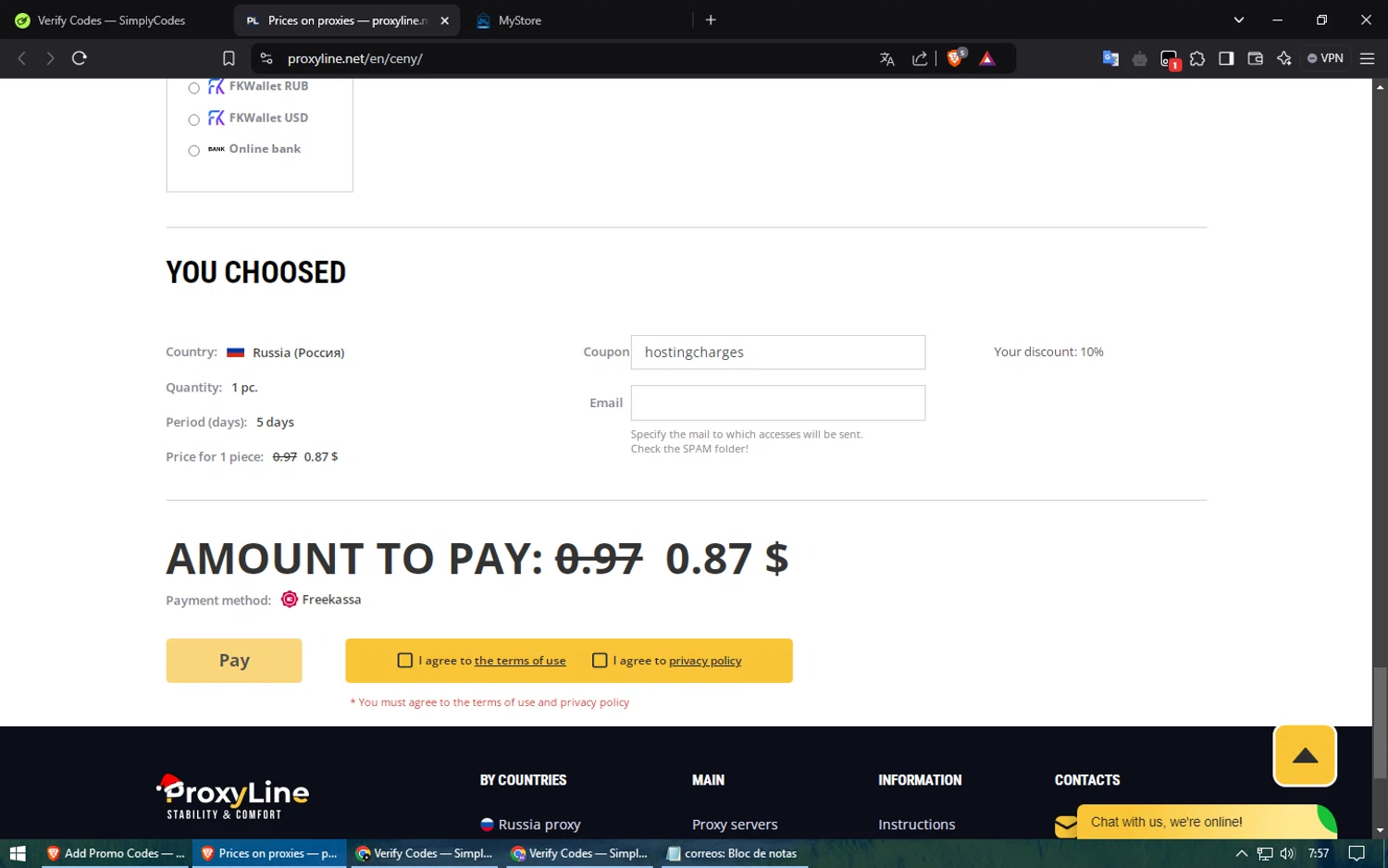The width and height of the screenshot is (1388, 868).
Task: Click the yellow Pay button
Action: click(x=234, y=661)
